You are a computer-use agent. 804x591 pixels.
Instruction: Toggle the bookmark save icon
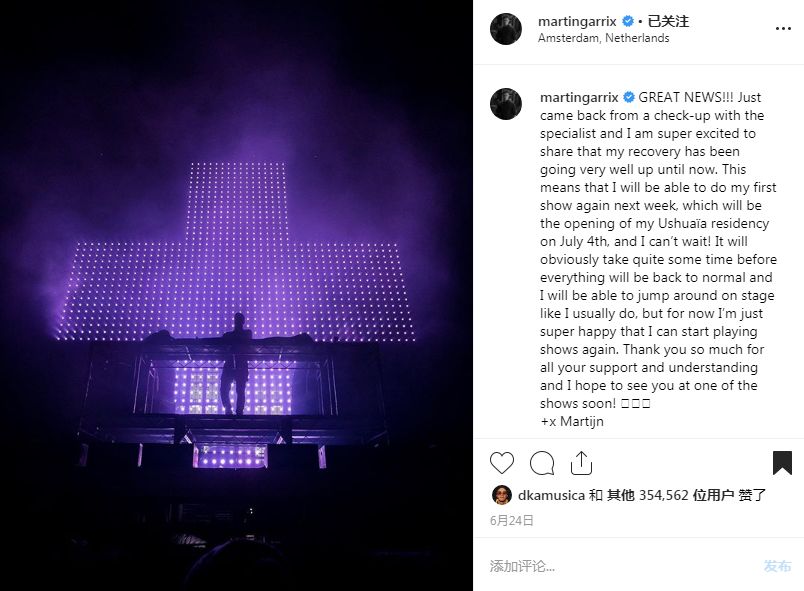[x=782, y=463]
